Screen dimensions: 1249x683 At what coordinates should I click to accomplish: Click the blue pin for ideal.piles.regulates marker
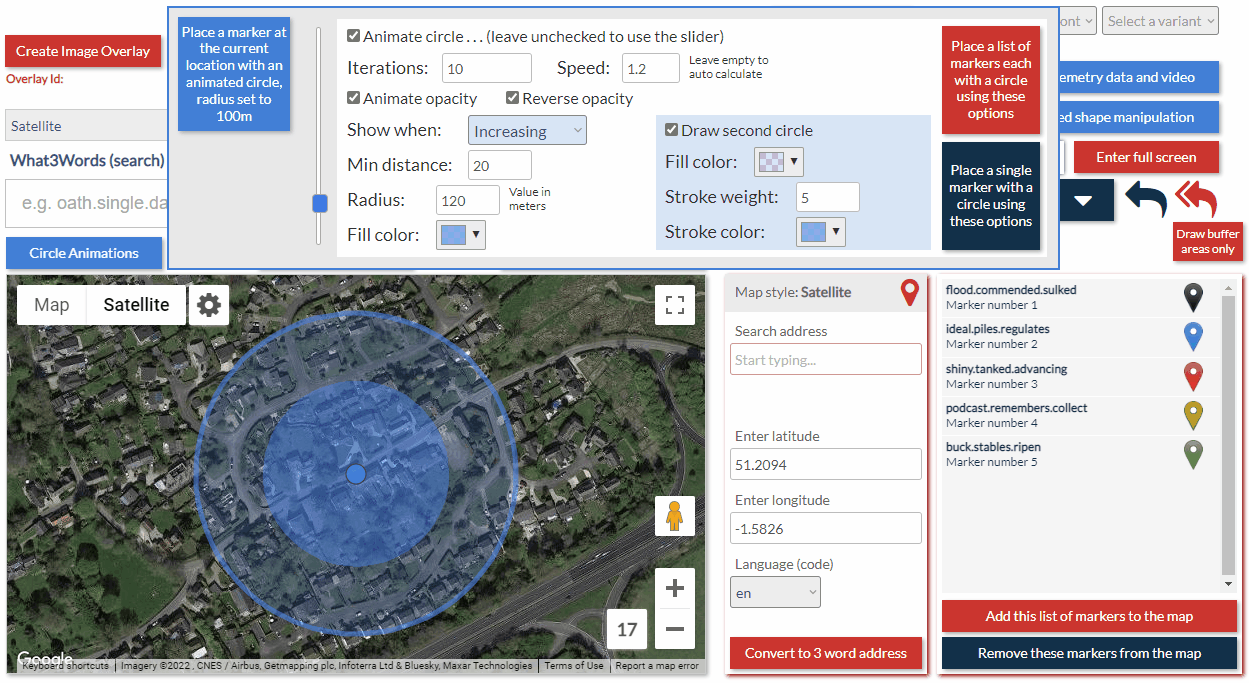tap(1193, 337)
